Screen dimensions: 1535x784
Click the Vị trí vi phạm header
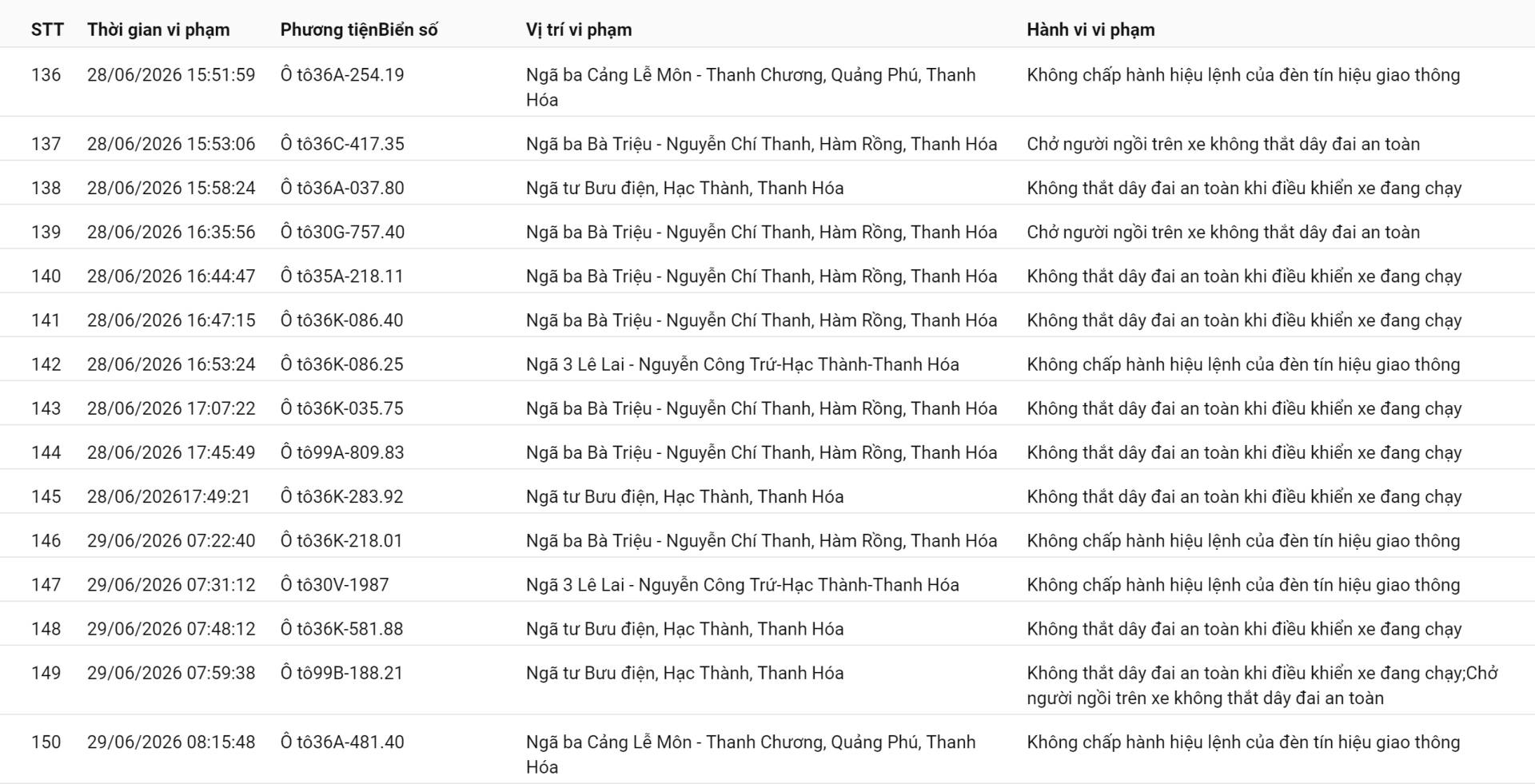[x=579, y=30]
